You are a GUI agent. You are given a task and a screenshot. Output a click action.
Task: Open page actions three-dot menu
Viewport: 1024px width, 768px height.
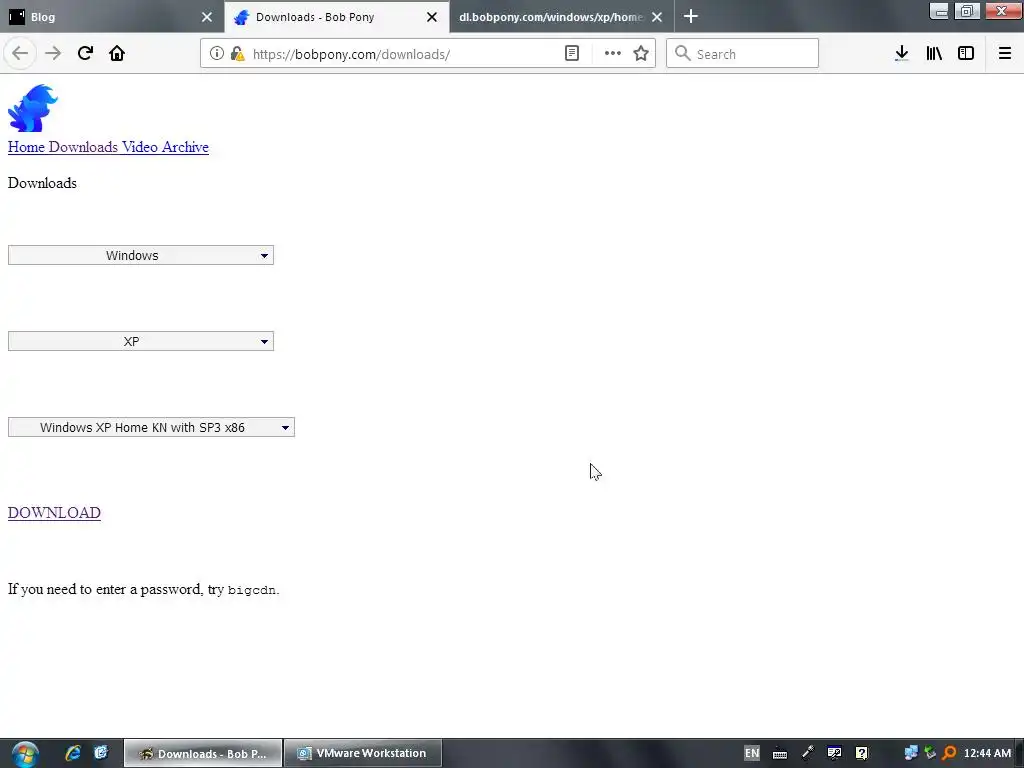pos(613,54)
